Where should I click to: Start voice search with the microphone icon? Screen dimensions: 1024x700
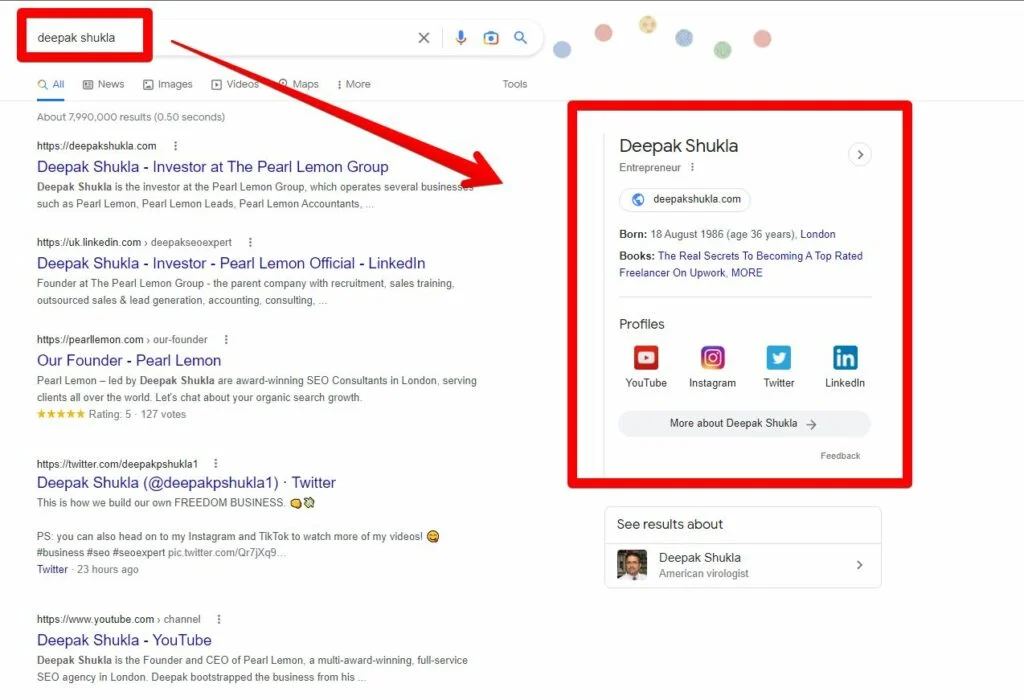460,38
